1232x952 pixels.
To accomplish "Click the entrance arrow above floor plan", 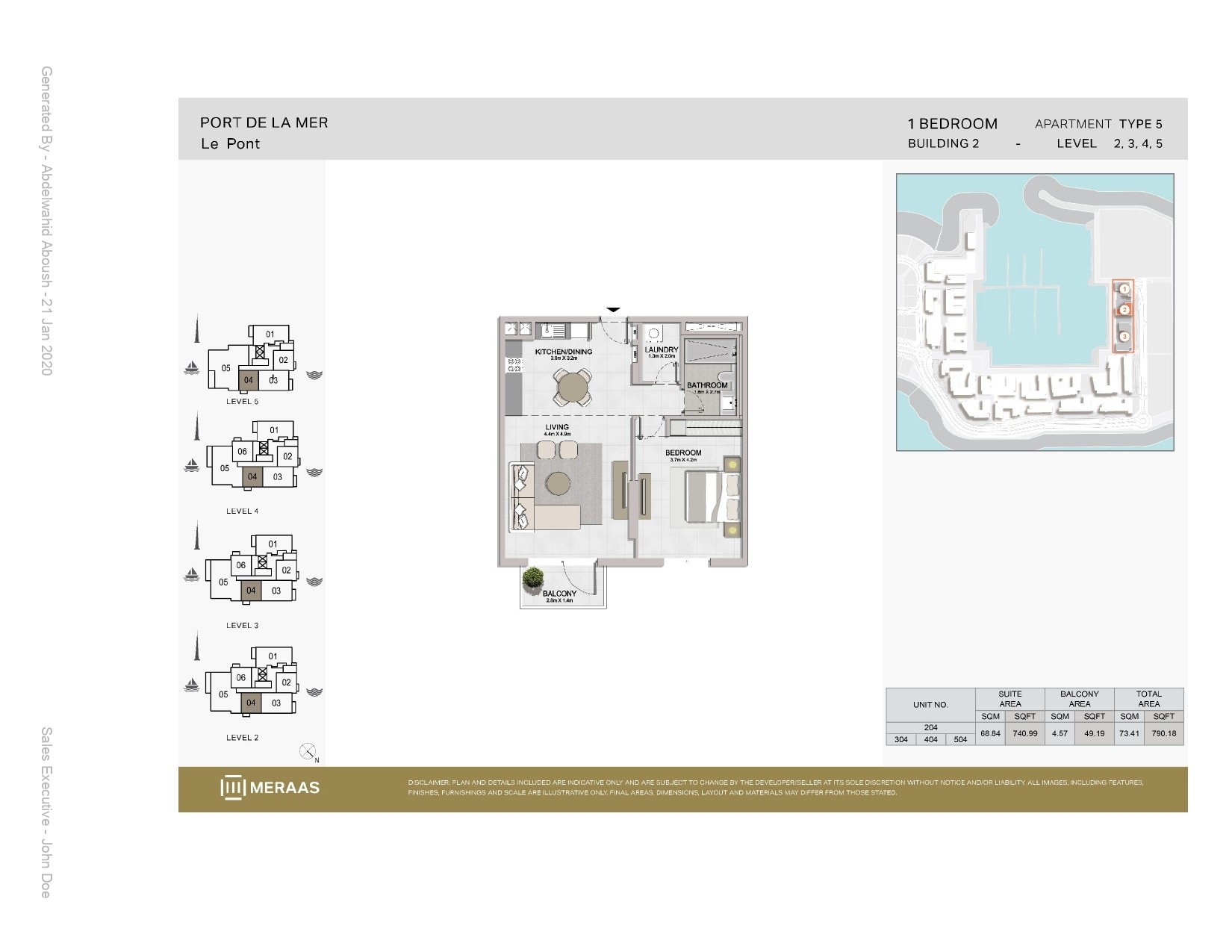I will coord(613,309).
